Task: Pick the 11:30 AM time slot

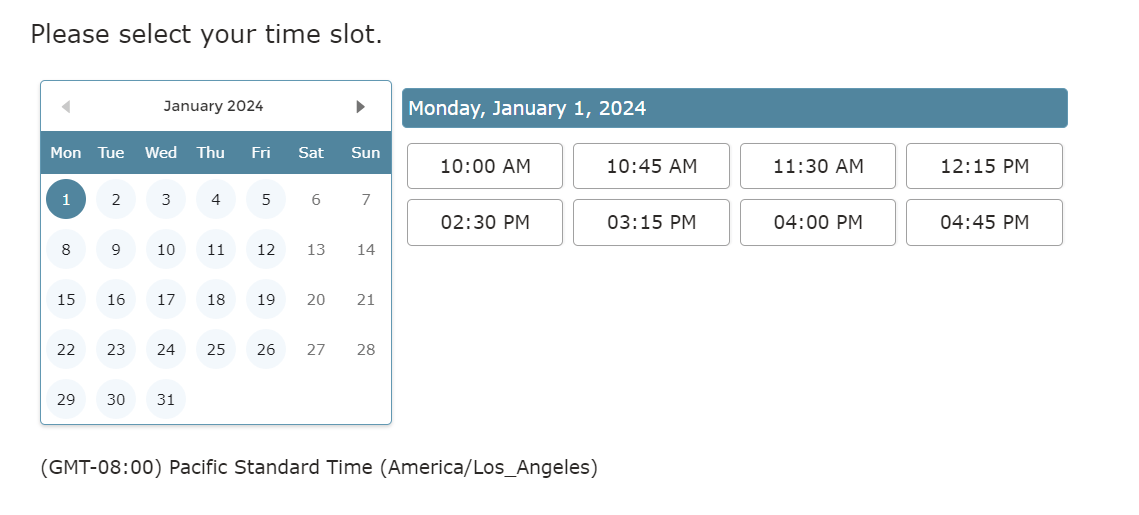Action: pyautogui.click(x=818, y=166)
